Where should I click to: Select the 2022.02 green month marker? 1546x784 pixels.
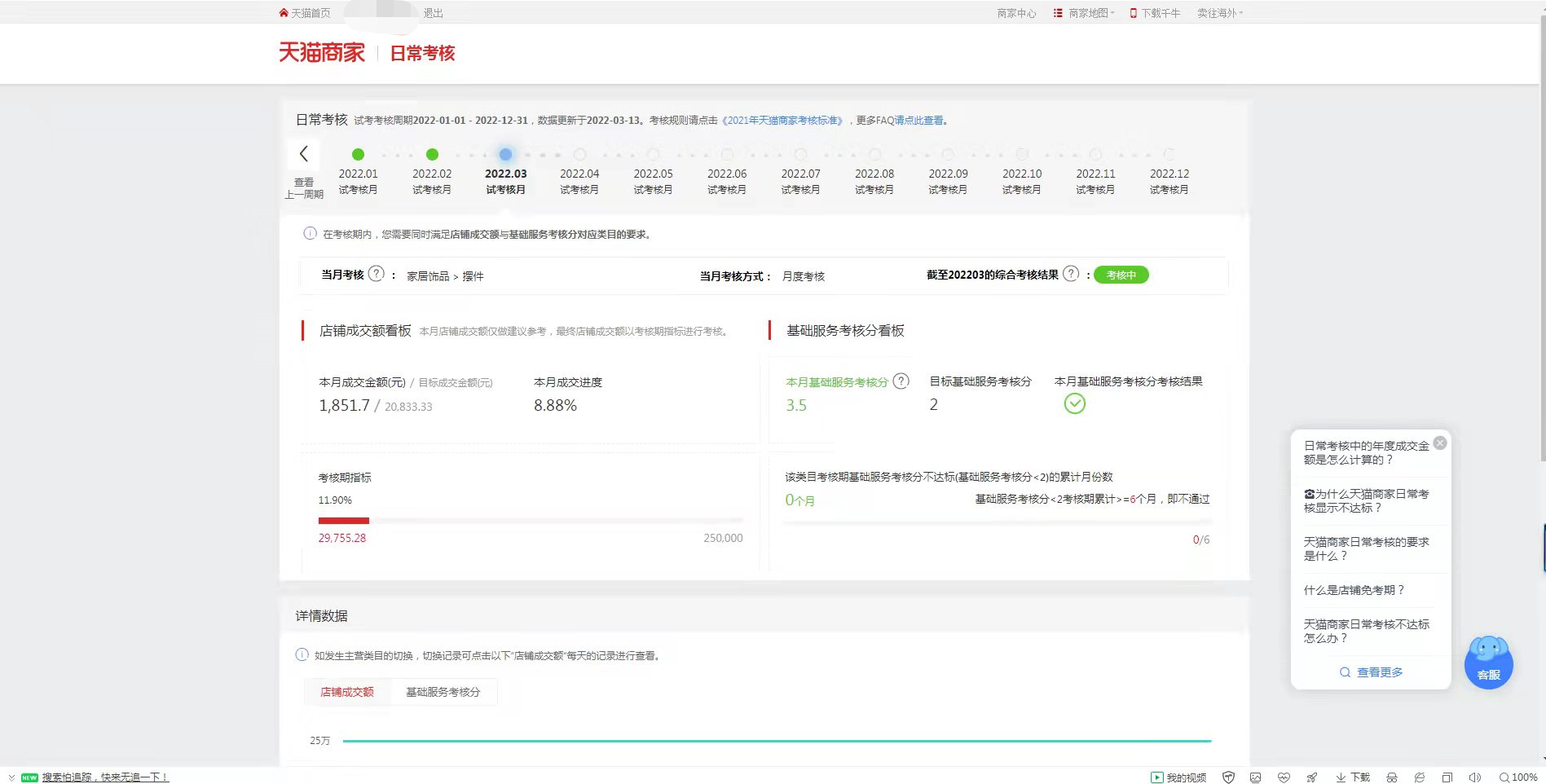pyautogui.click(x=432, y=154)
